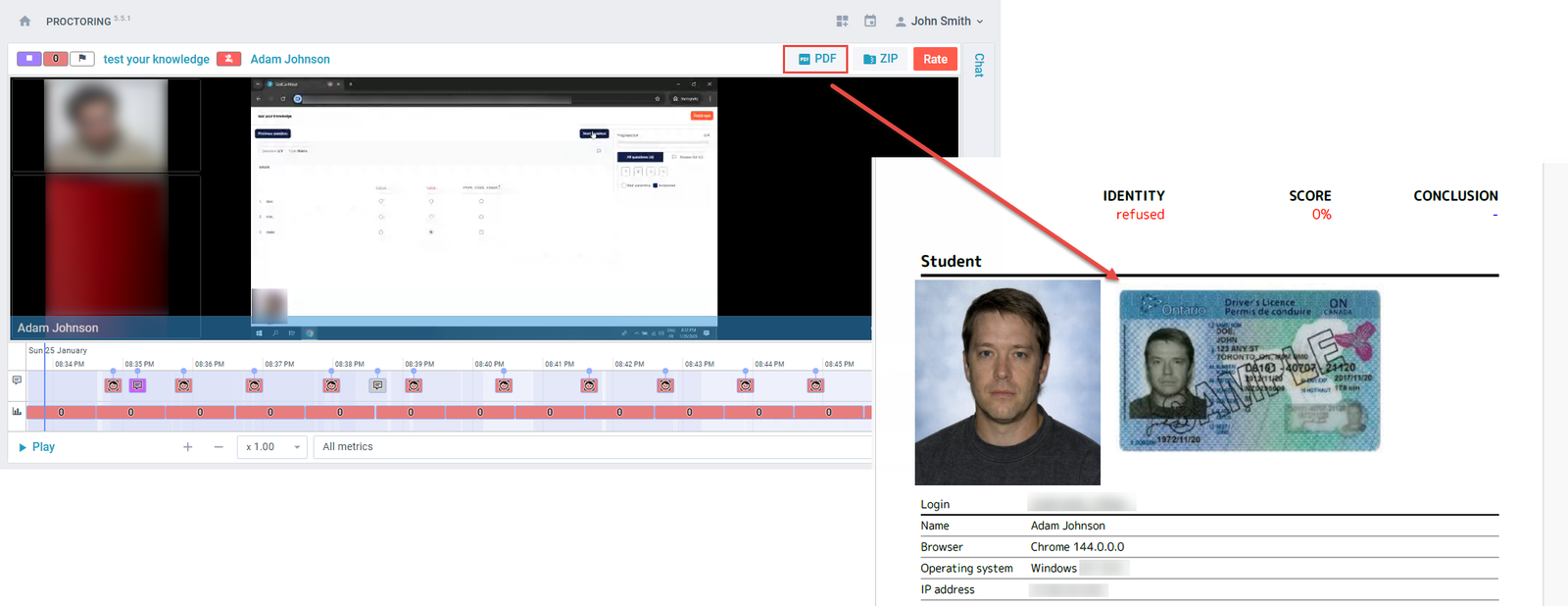
Task: Click the chat comments icon left of timeline
Action: pos(17,379)
